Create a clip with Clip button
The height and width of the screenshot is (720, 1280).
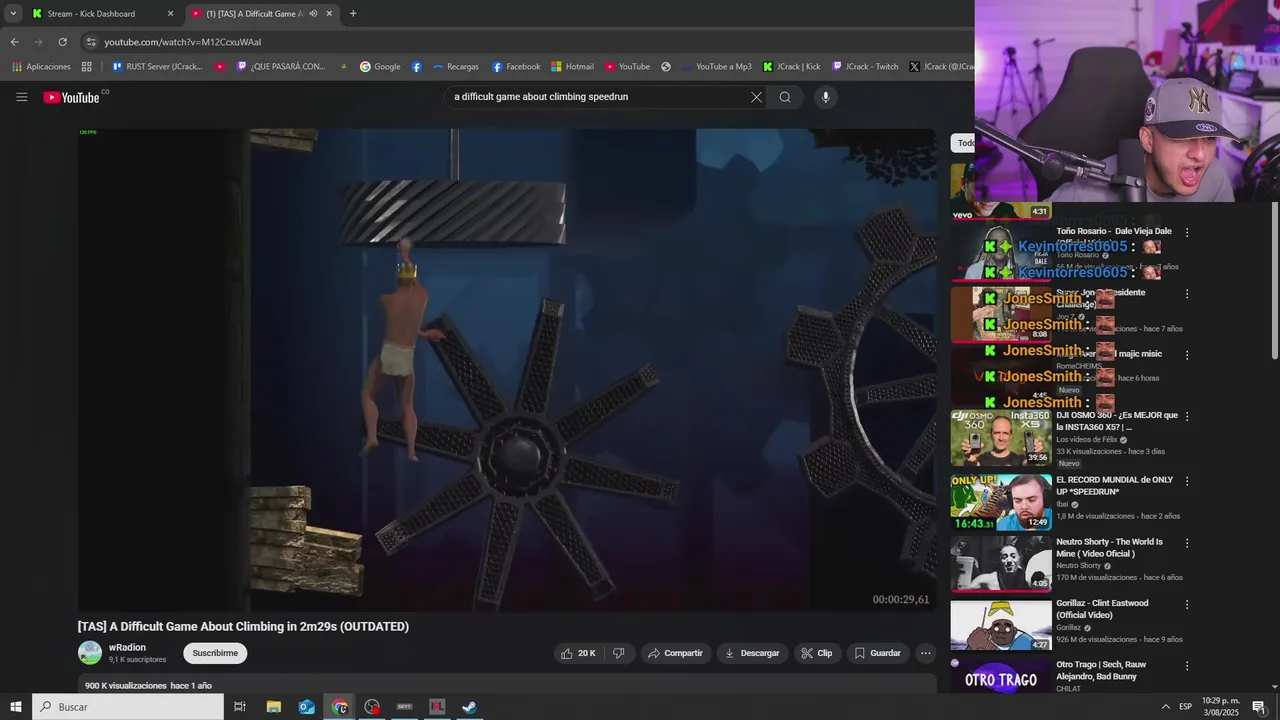[x=817, y=653]
